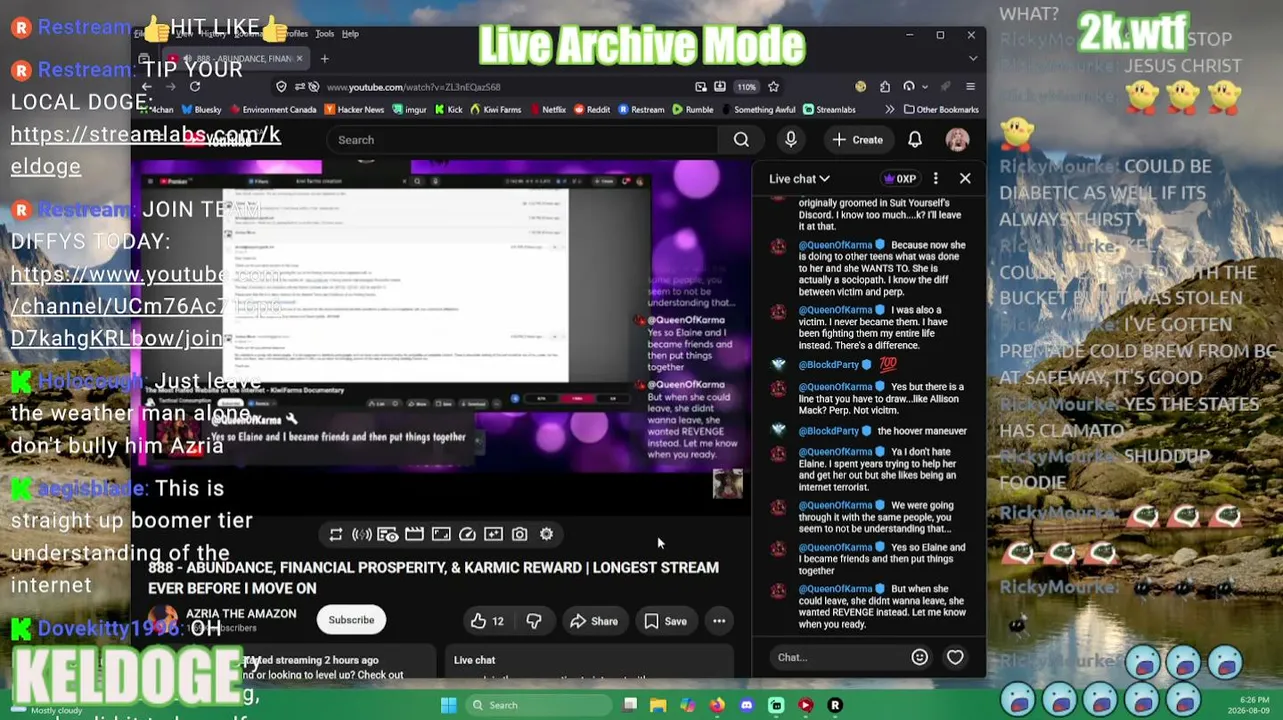This screenshot has height=720, width=1283.
Task: Dislike the video with thumbs down
Action: pos(534,621)
